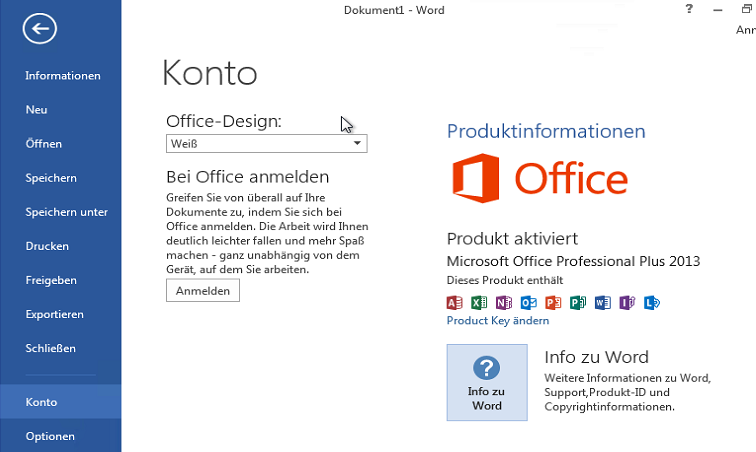
Task: Click the Word product icon
Action: coord(602,302)
